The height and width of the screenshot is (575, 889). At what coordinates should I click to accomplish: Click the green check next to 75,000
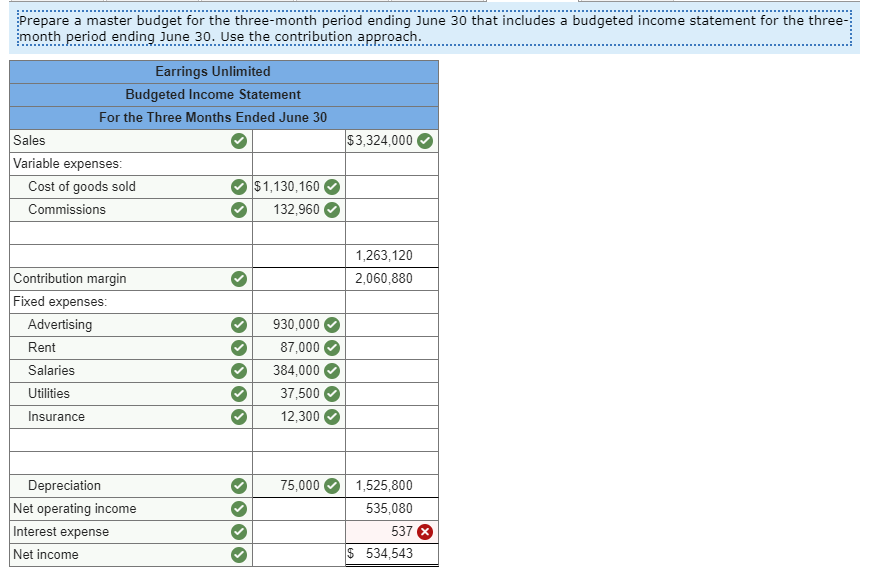(x=332, y=486)
